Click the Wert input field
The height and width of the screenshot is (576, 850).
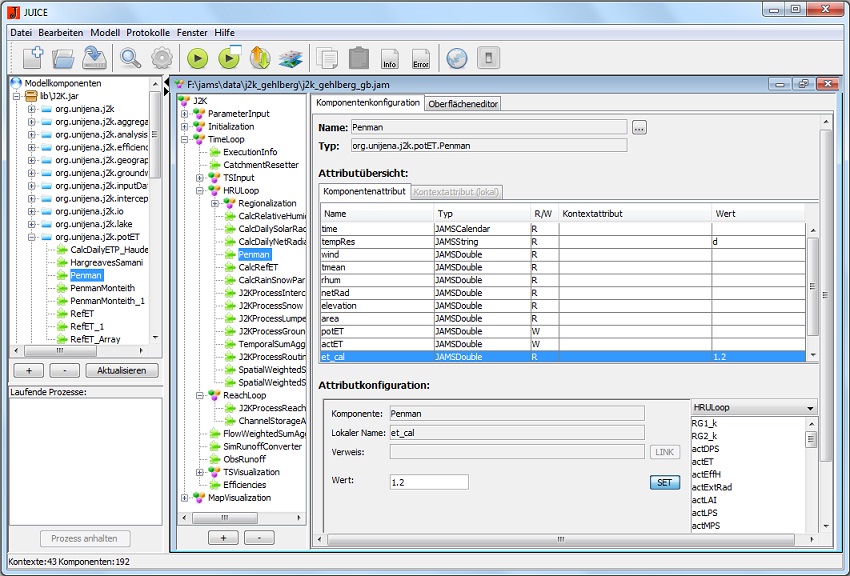[x=428, y=482]
